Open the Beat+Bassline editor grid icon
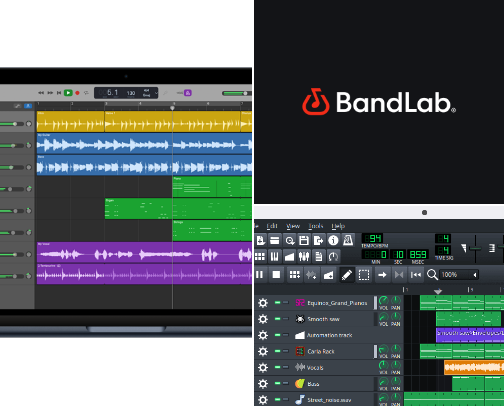Image resolution: width=504 pixels, height=406 pixels. 260,256
